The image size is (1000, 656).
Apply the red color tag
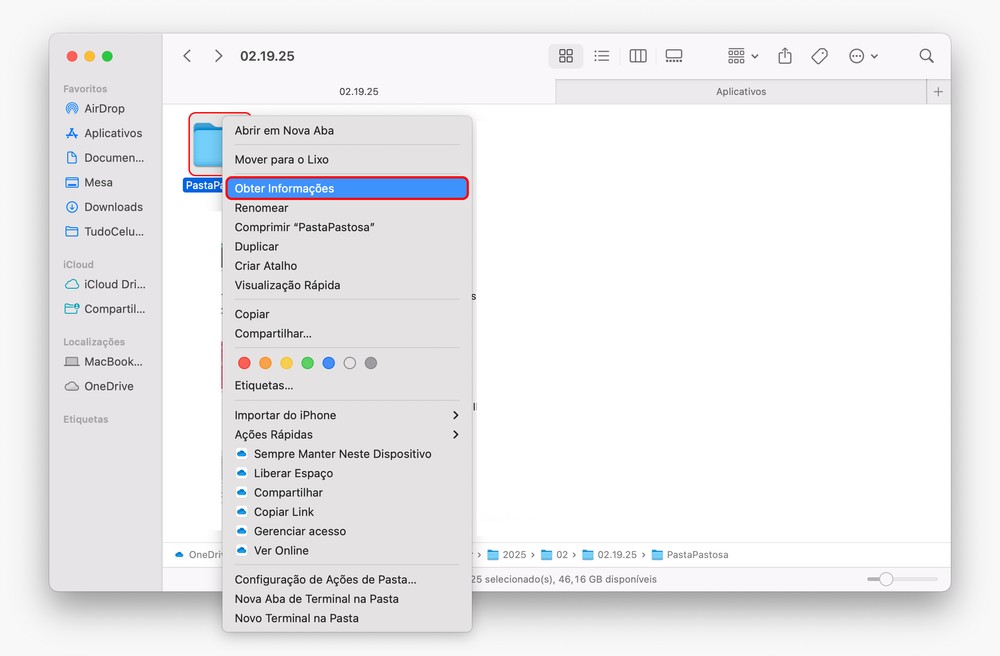click(244, 363)
